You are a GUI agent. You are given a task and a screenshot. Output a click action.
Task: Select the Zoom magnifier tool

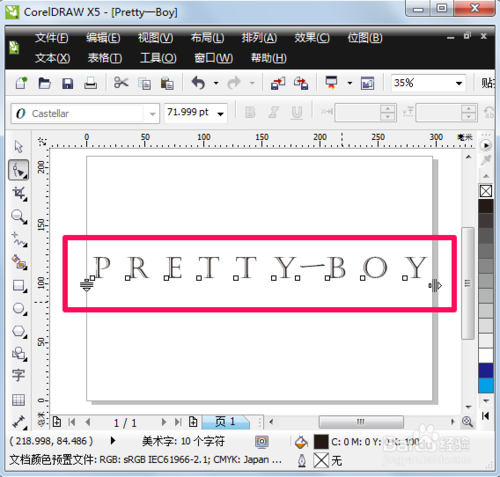[x=19, y=217]
